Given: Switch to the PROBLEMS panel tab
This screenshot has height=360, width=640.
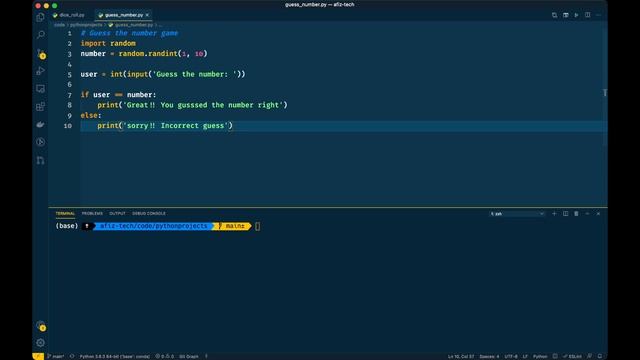Looking at the screenshot, I should coord(92,213).
